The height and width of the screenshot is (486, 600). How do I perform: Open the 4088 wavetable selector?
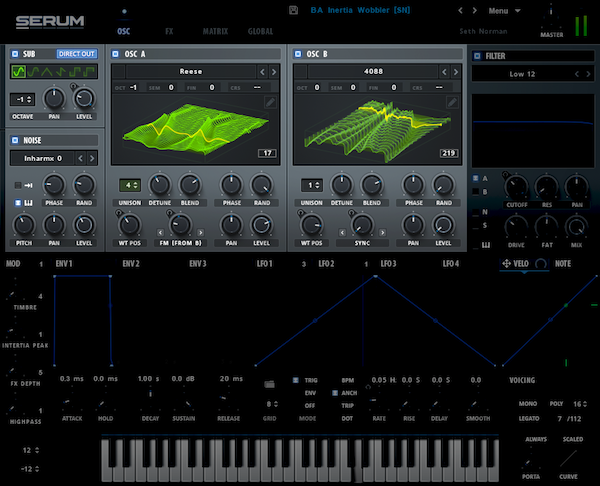point(373,72)
